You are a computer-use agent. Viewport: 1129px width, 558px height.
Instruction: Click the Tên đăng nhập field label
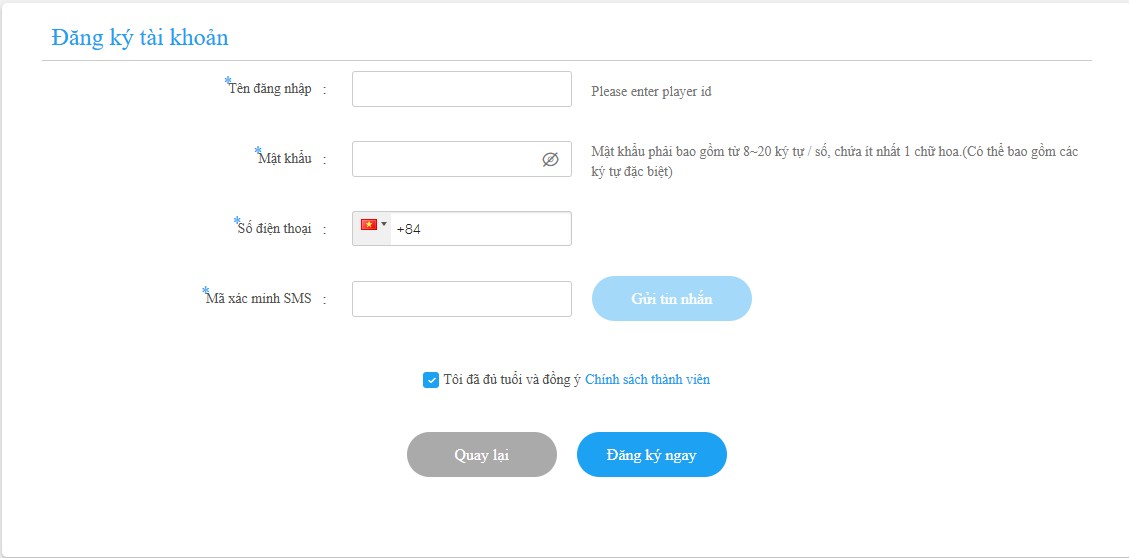[270, 89]
